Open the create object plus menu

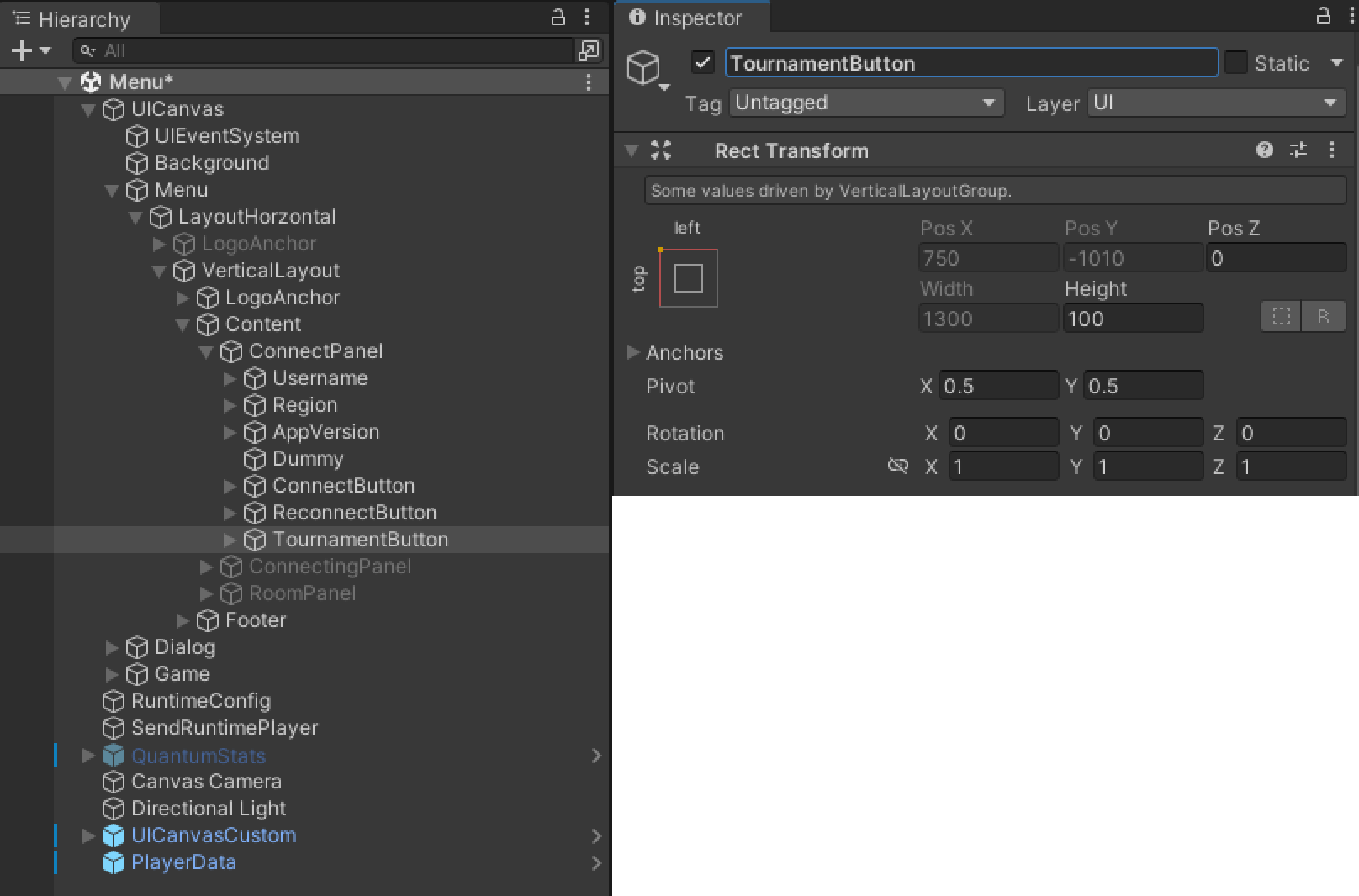click(x=30, y=51)
